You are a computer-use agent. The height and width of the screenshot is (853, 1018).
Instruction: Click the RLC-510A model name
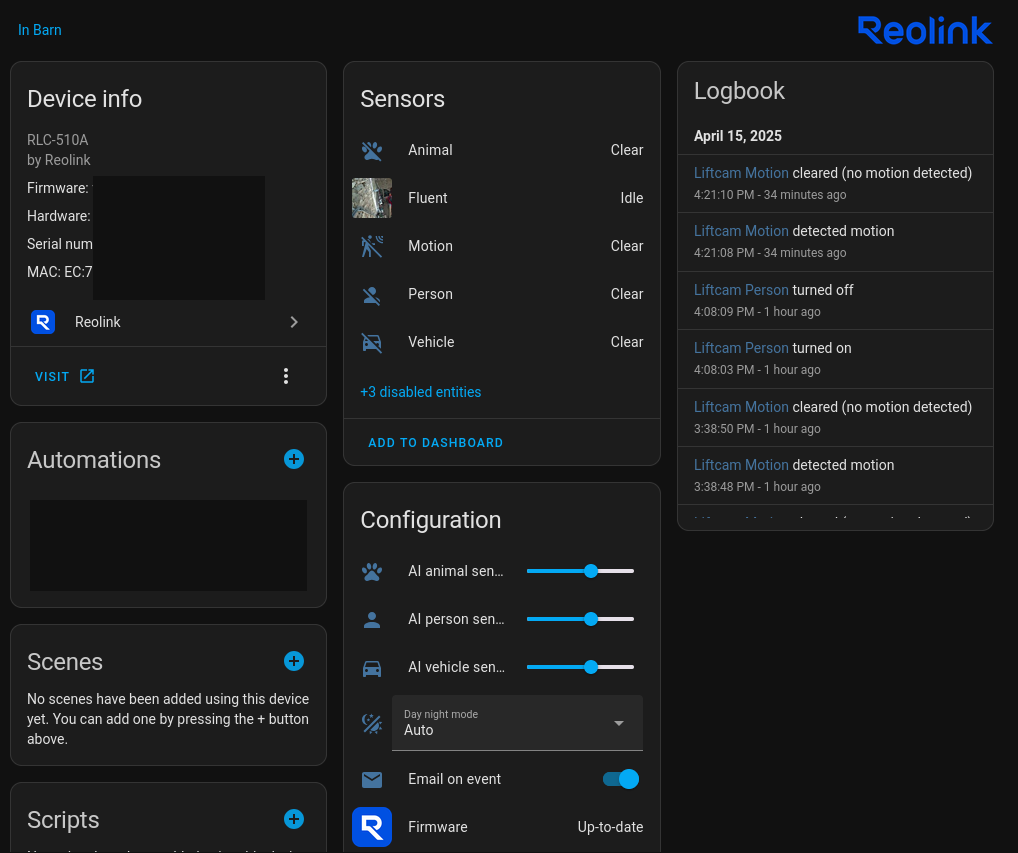click(57, 140)
